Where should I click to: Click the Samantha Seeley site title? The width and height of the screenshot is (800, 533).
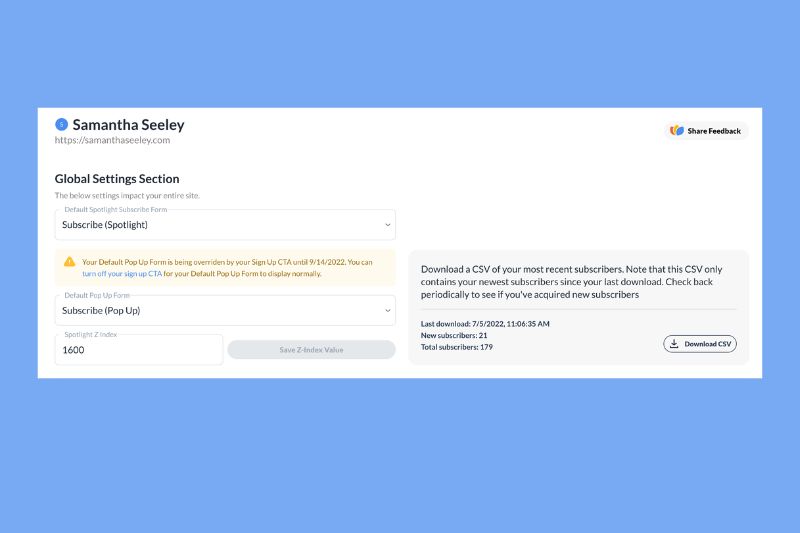(x=129, y=124)
